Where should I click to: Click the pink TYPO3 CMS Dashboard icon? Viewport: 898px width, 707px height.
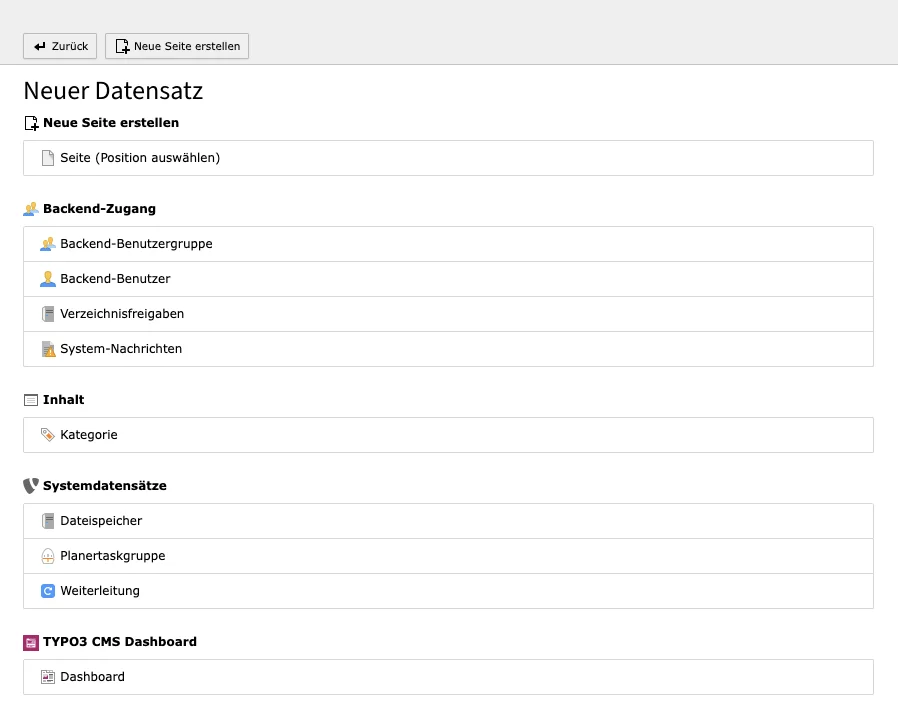30,641
